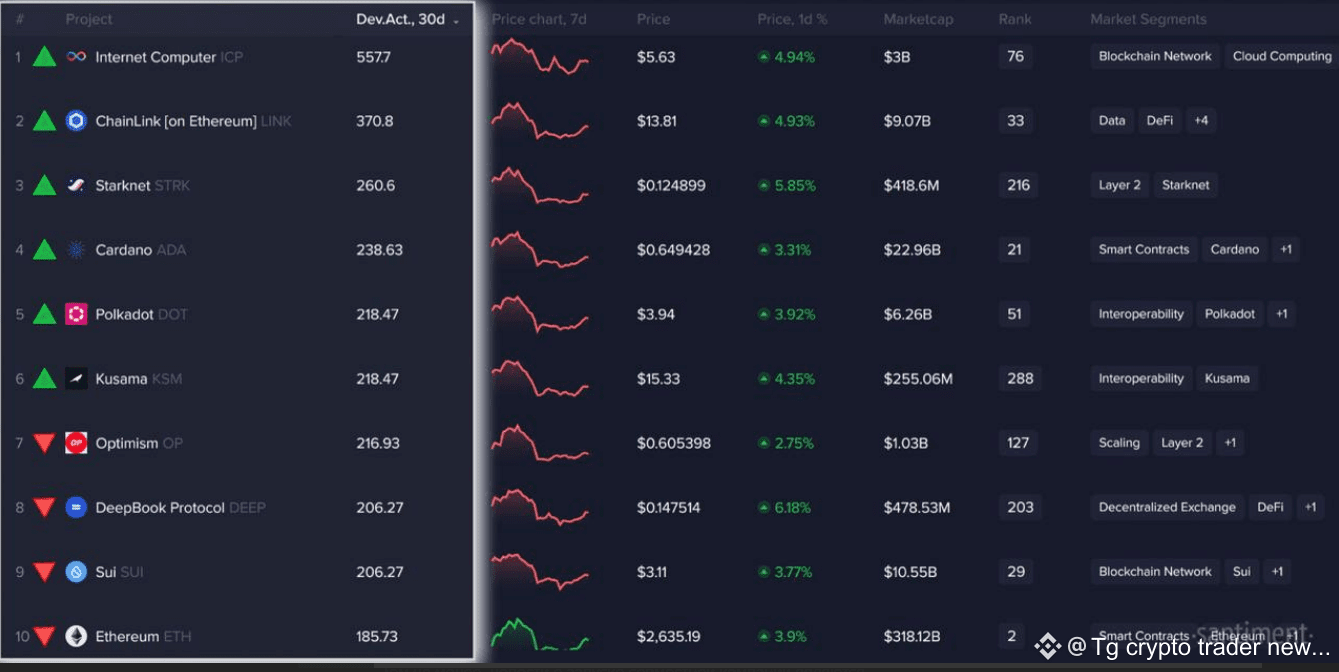The image size is (1339, 672).
Task: Toggle the green up arrow beside Kusama
Action: point(44,378)
